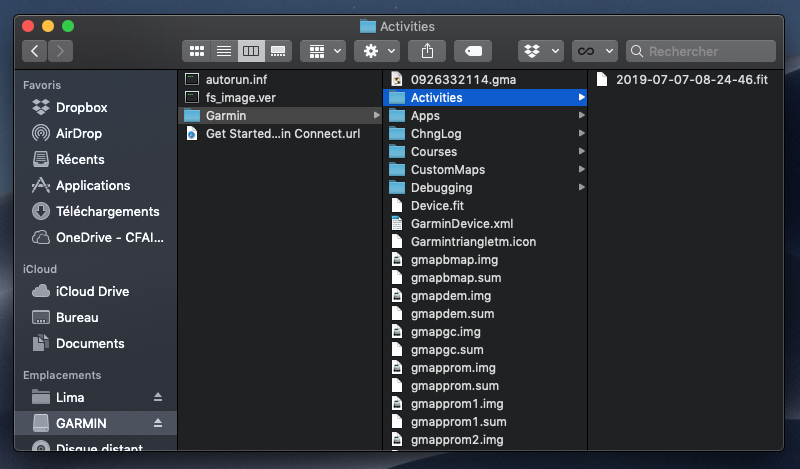Image resolution: width=800 pixels, height=469 pixels.
Task: Switch to gallery view
Action: (x=278, y=51)
